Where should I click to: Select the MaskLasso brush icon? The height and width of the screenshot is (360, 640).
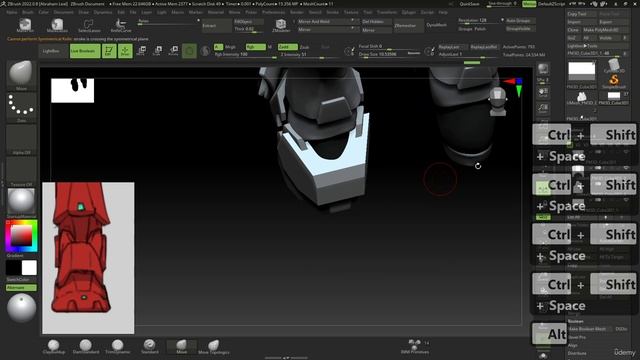point(57,25)
